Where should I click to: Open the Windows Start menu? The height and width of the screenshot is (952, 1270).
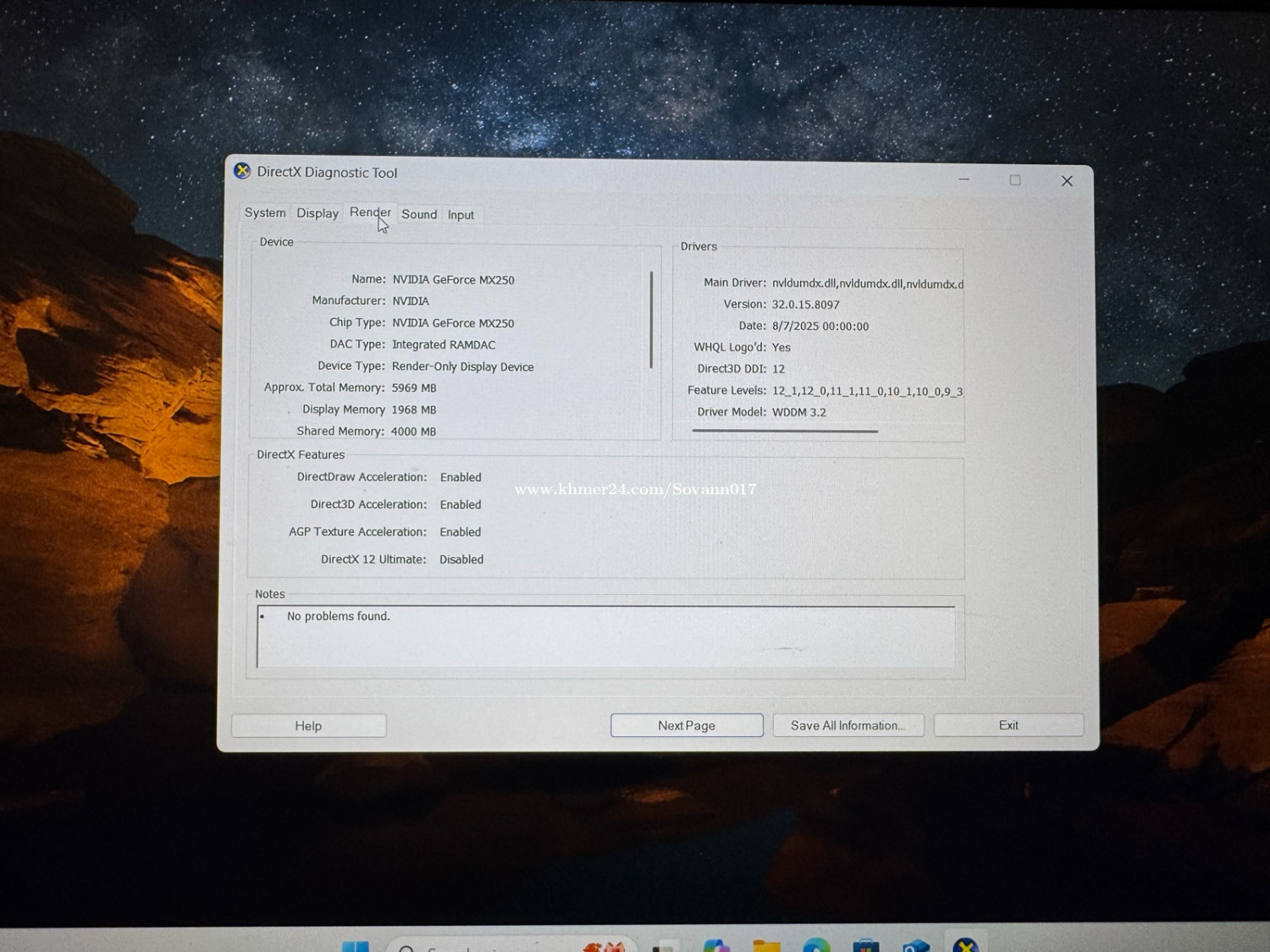pos(356,946)
